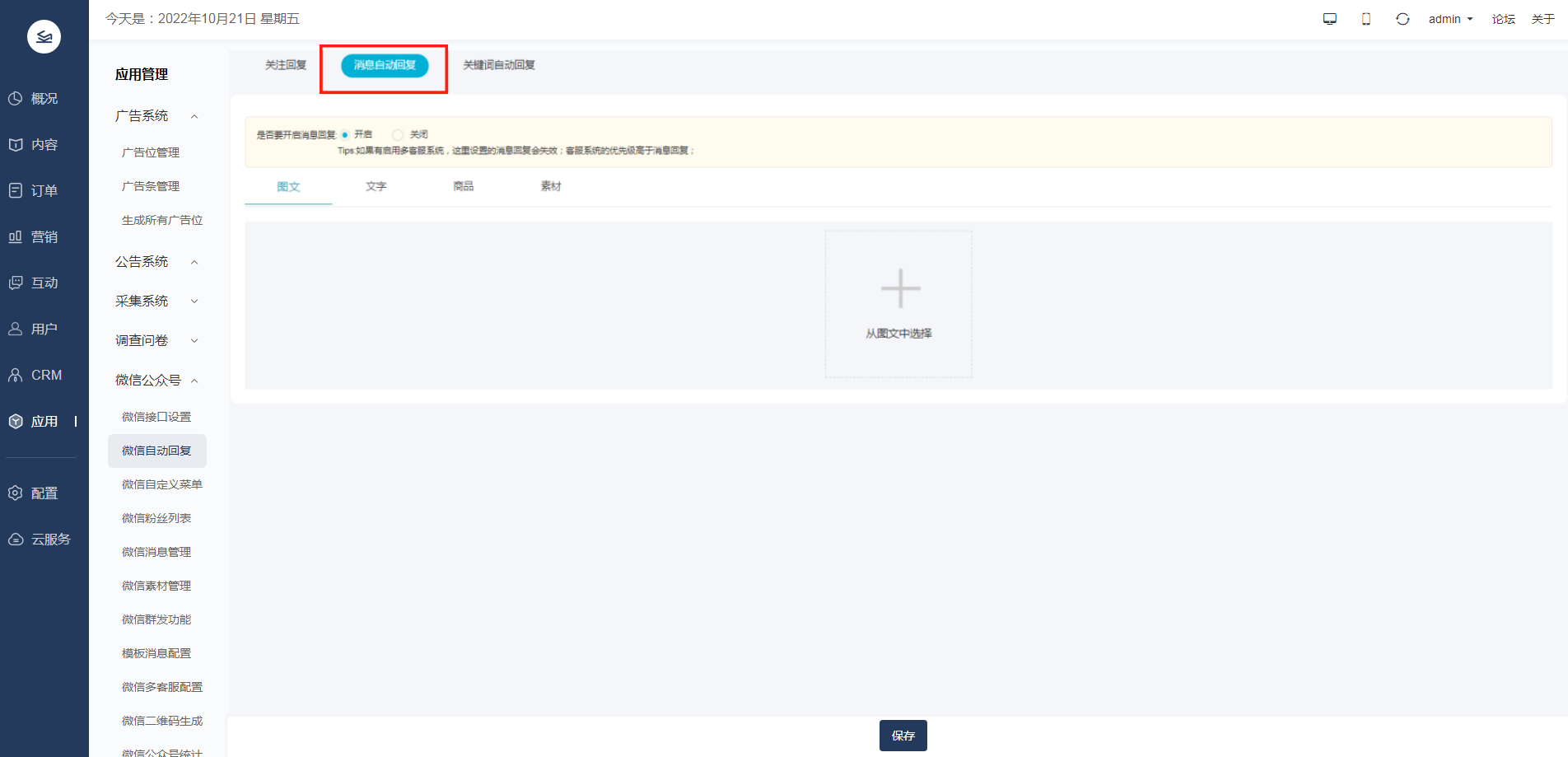Click the desktop preview monitor icon
Viewport: 1568px width, 757px height.
(1329, 19)
